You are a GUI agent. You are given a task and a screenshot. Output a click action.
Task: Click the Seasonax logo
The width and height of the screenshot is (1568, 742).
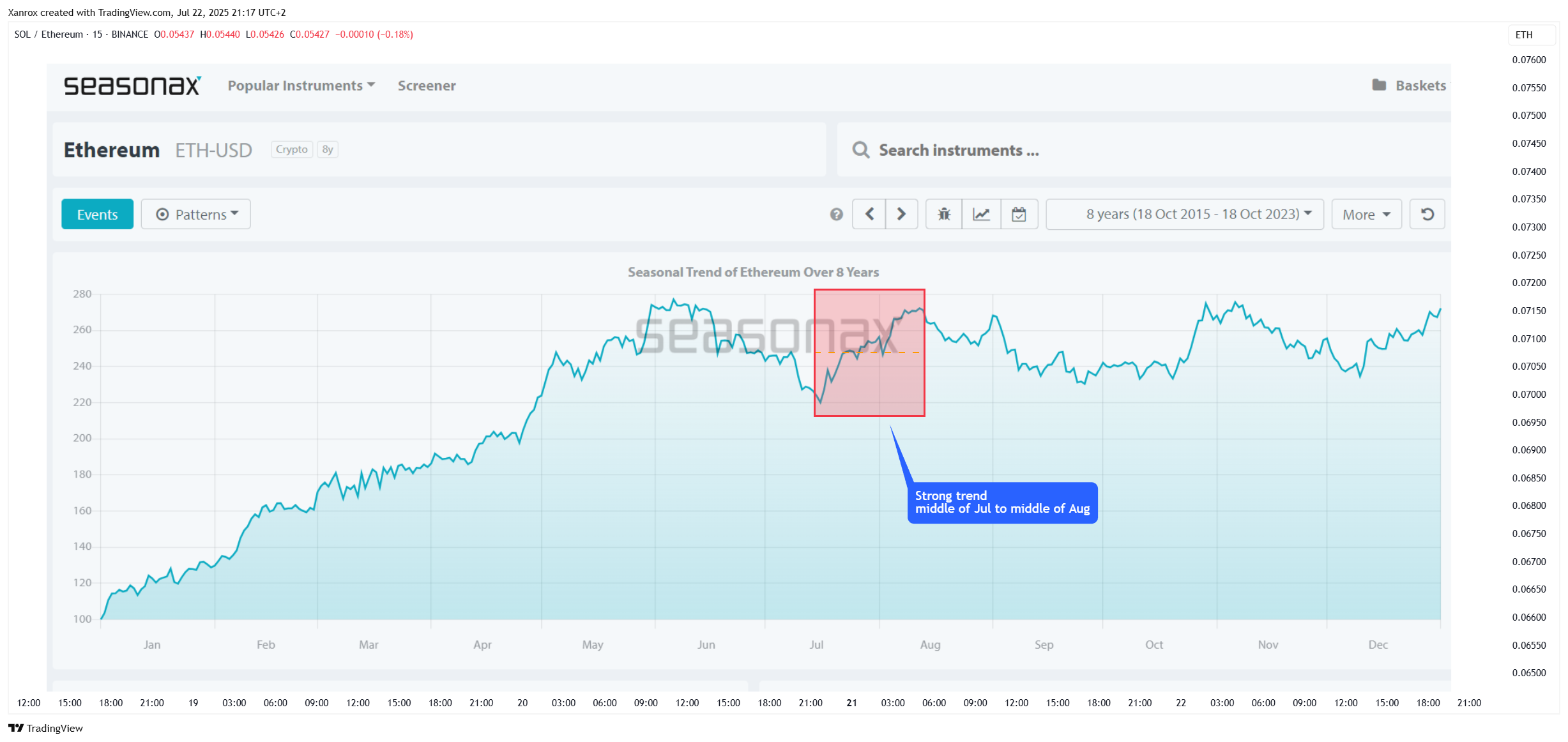point(132,86)
